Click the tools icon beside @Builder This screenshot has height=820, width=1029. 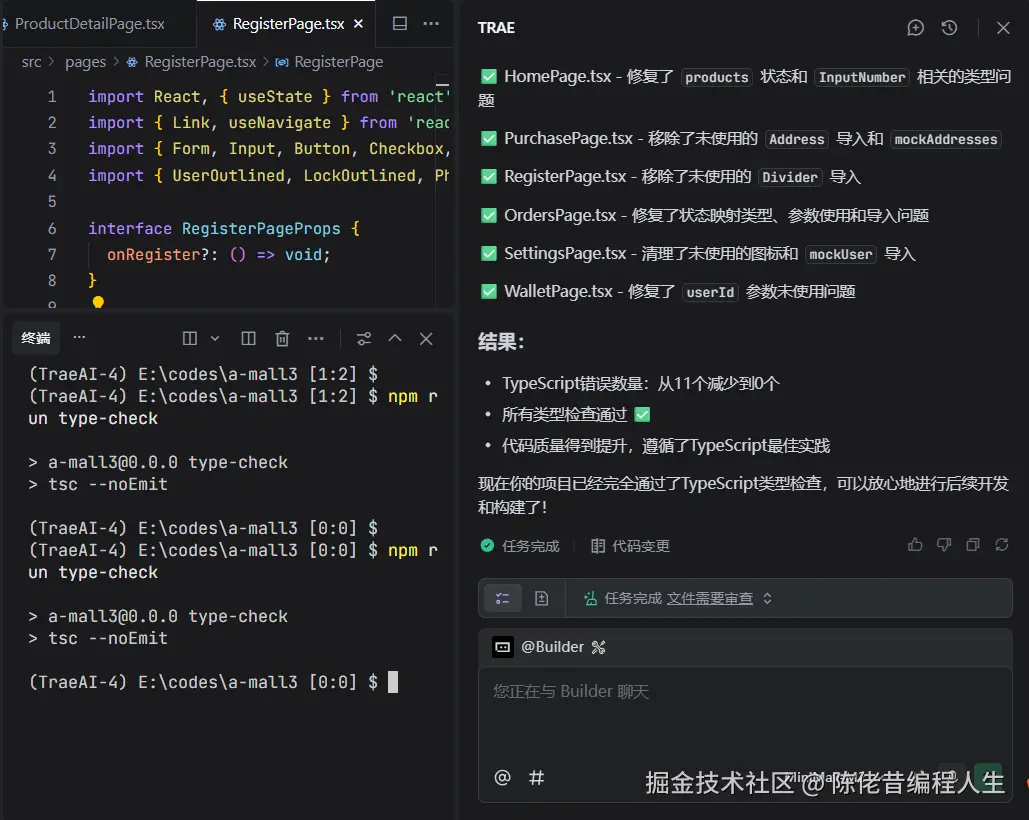(598, 647)
